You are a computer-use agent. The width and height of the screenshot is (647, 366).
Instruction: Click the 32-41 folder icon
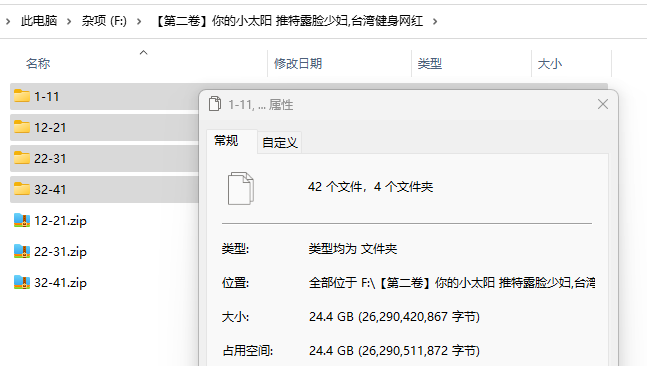(x=22, y=189)
